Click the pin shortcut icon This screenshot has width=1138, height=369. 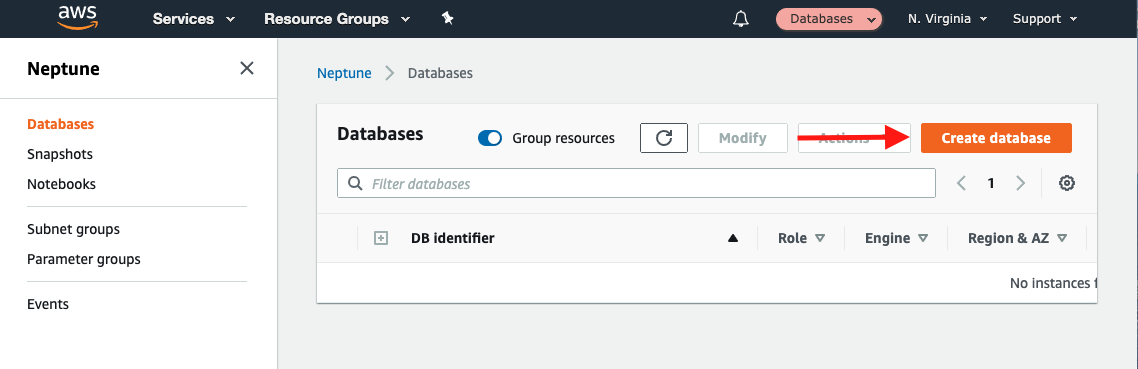point(448,19)
